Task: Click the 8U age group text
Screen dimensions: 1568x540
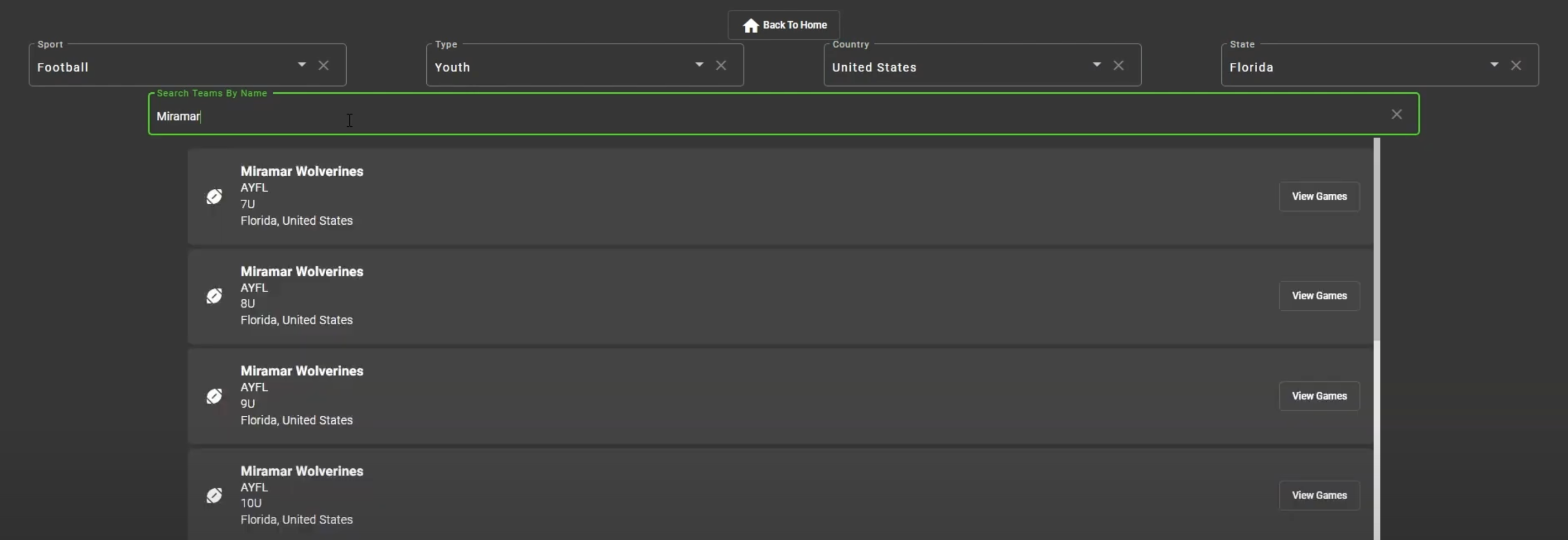Action: 248,304
